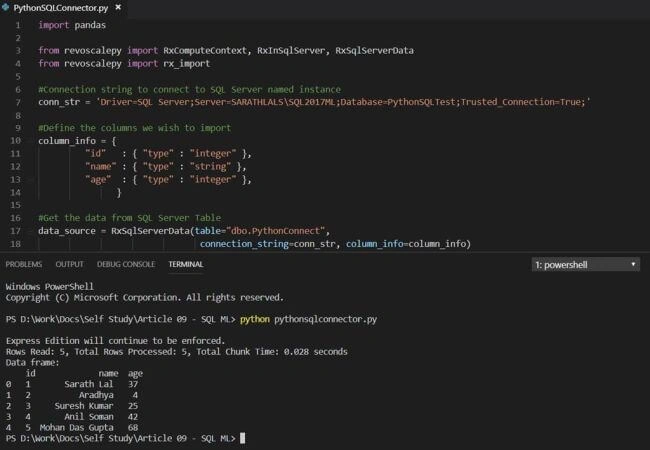This screenshot has width=650, height=450.
Task: Click the 'conn_str' variable on line 7
Action: (59, 102)
